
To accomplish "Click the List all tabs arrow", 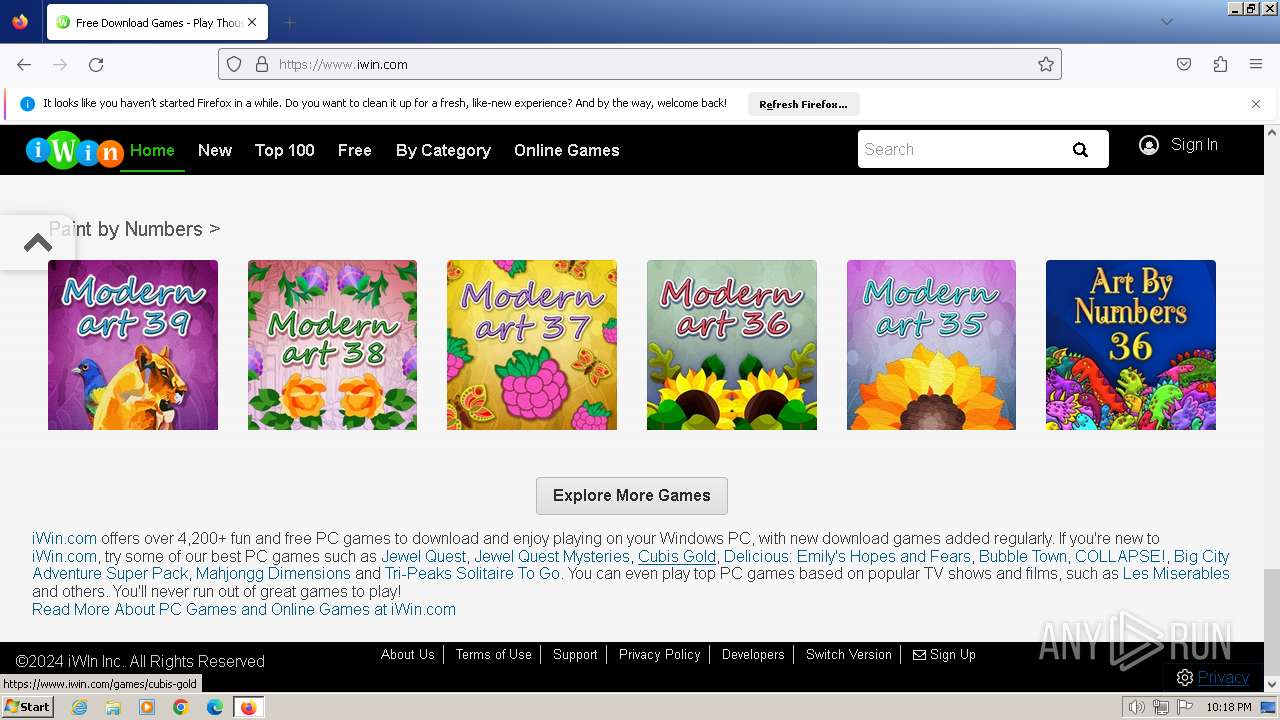I will 1166,22.
